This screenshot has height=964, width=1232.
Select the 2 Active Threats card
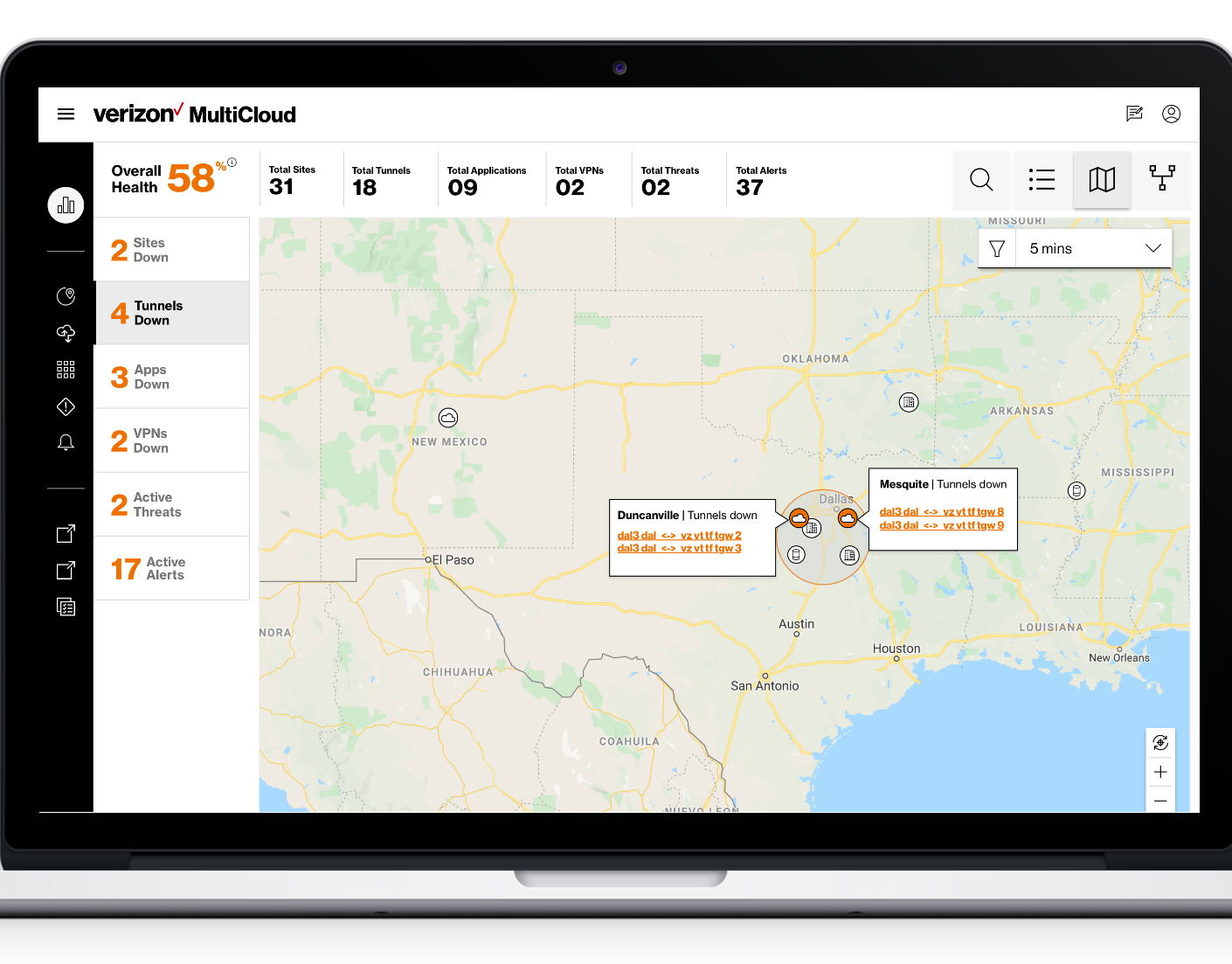pyautogui.click(x=171, y=504)
